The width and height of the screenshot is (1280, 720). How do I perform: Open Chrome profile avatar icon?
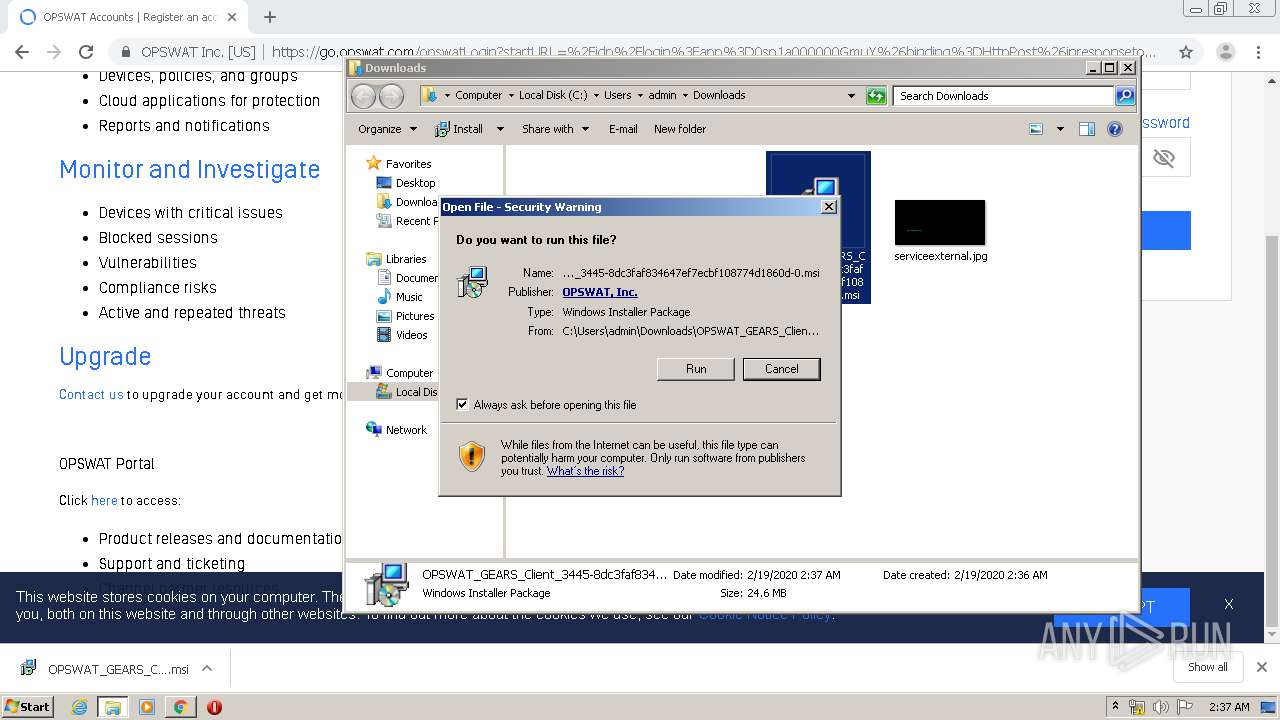click(x=1225, y=52)
